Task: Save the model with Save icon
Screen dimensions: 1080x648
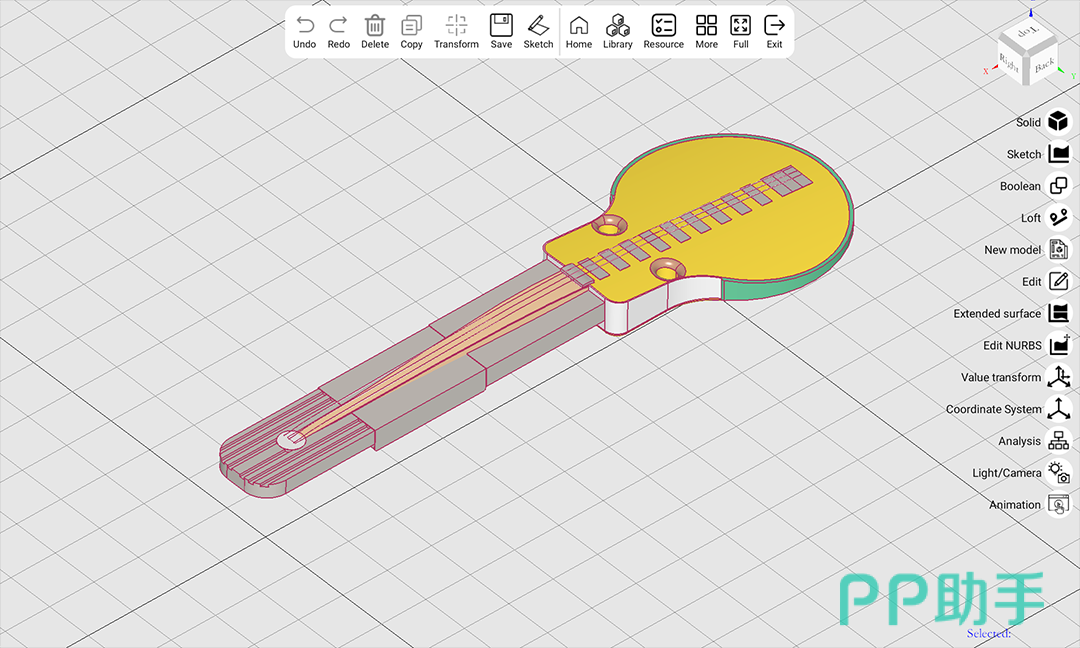Action: click(x=501, y=26)
